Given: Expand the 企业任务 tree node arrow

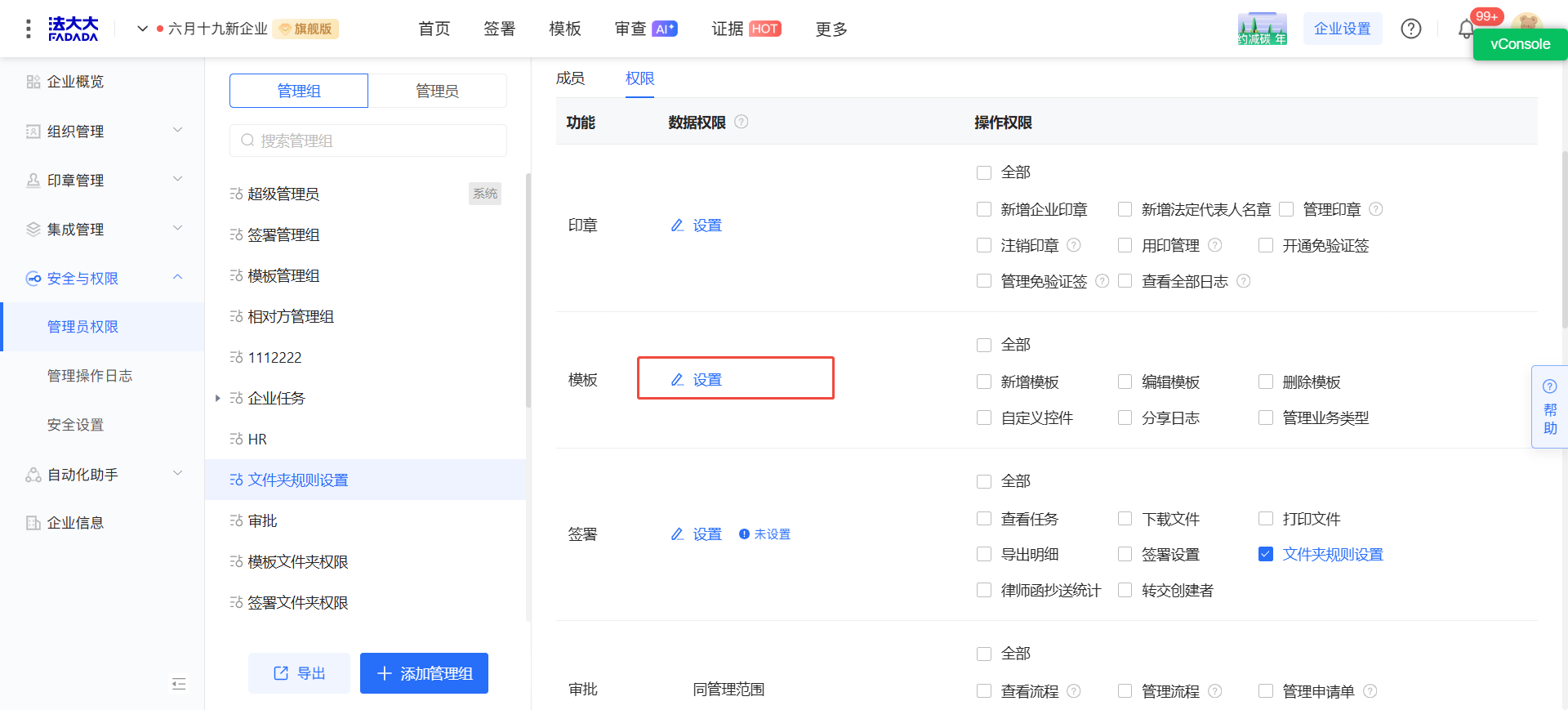Looking at the screenshot, I should (x=217, y=398).
